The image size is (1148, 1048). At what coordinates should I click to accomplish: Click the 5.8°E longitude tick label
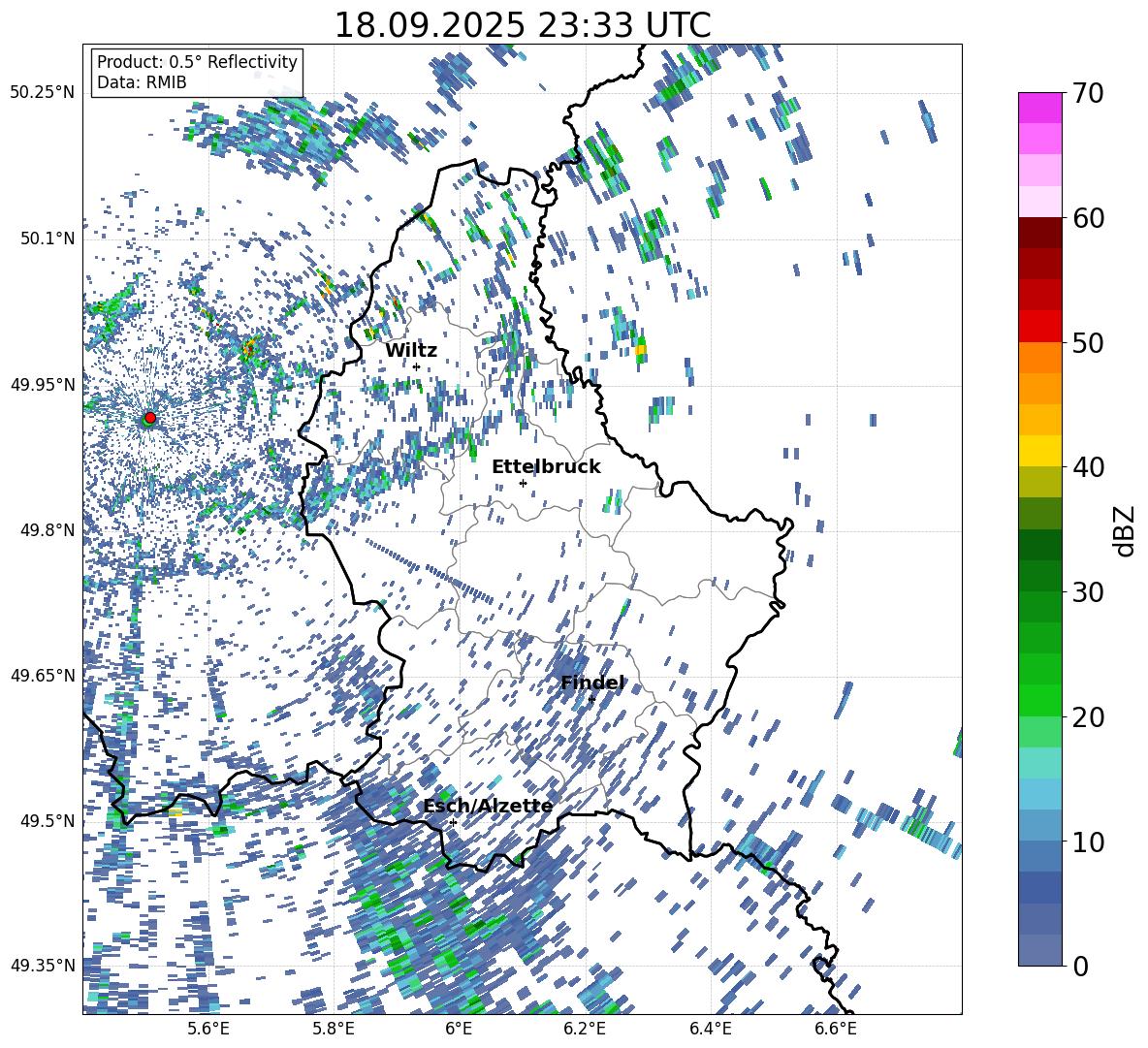[334, 1029]
